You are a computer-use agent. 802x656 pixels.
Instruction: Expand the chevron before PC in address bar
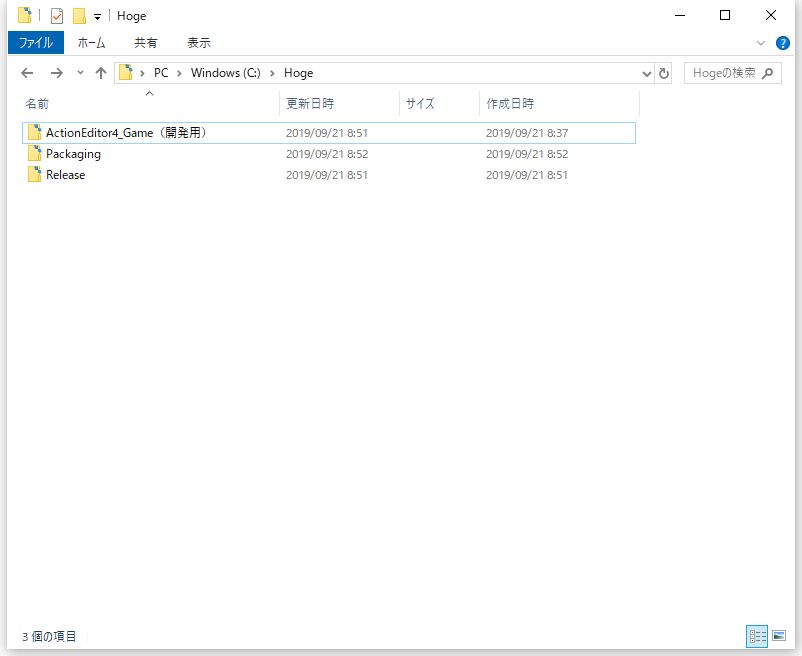pos(142,73)
